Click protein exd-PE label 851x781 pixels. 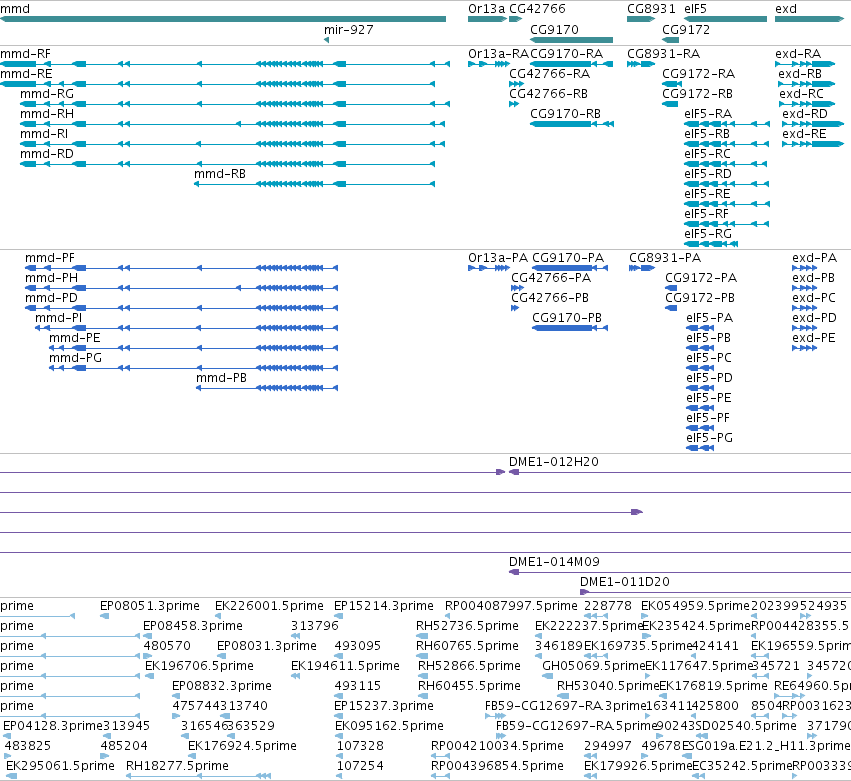click(x=814, y=339)
